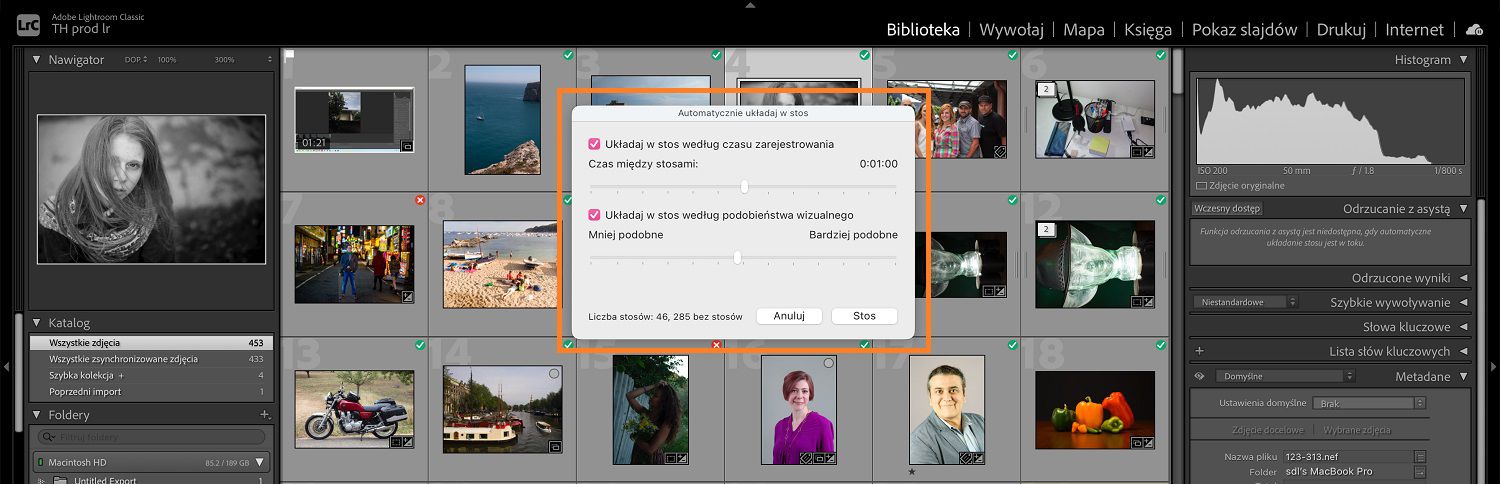This screenshot has width=1500, height=484.
Task: Toggle stacking by capture time checkbox
Action: (594, 144)
